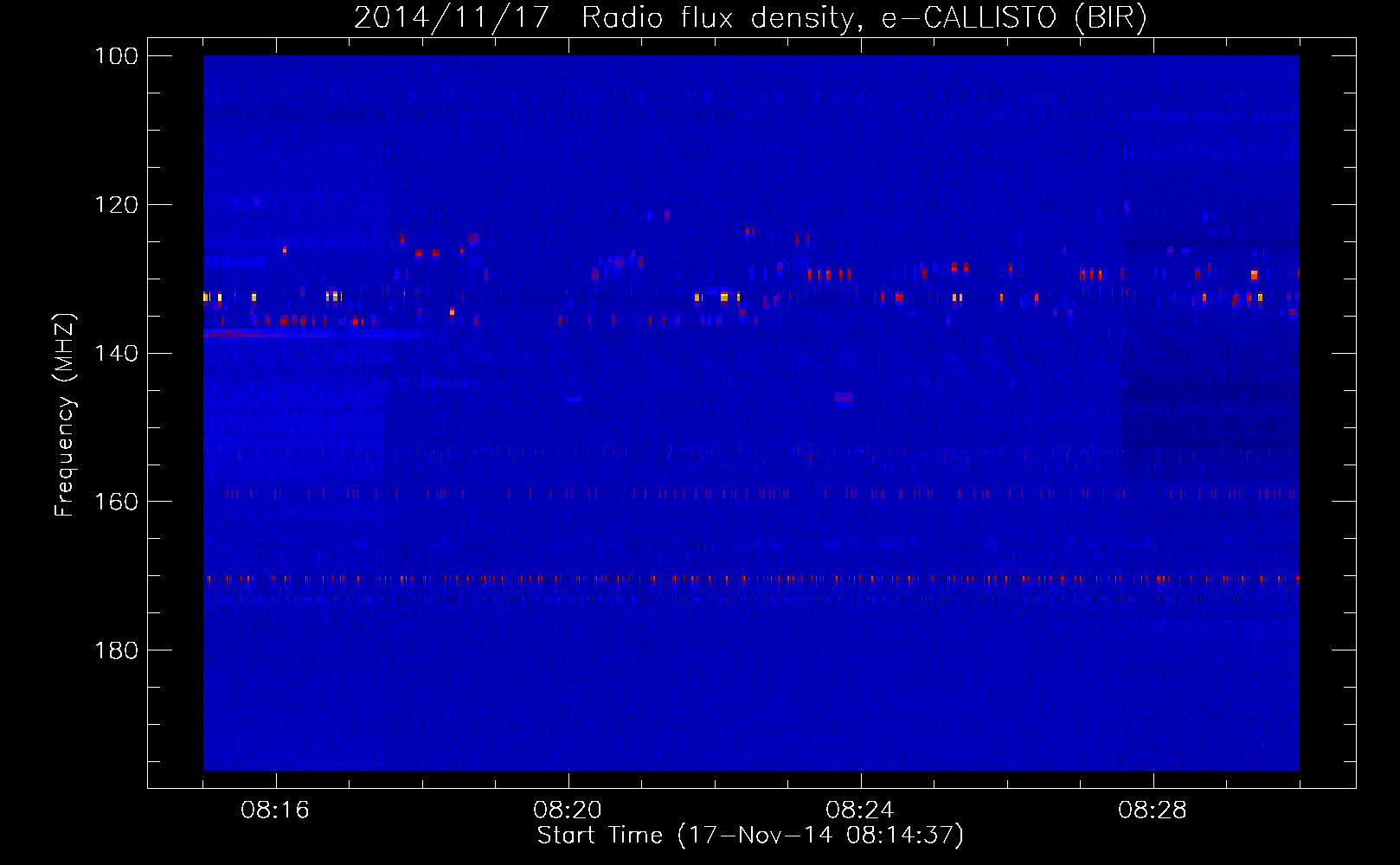Click the 'Frequency (MHZ)' axis label
This screenshot has height=865, width=1400.
click(x=65, y=414)
